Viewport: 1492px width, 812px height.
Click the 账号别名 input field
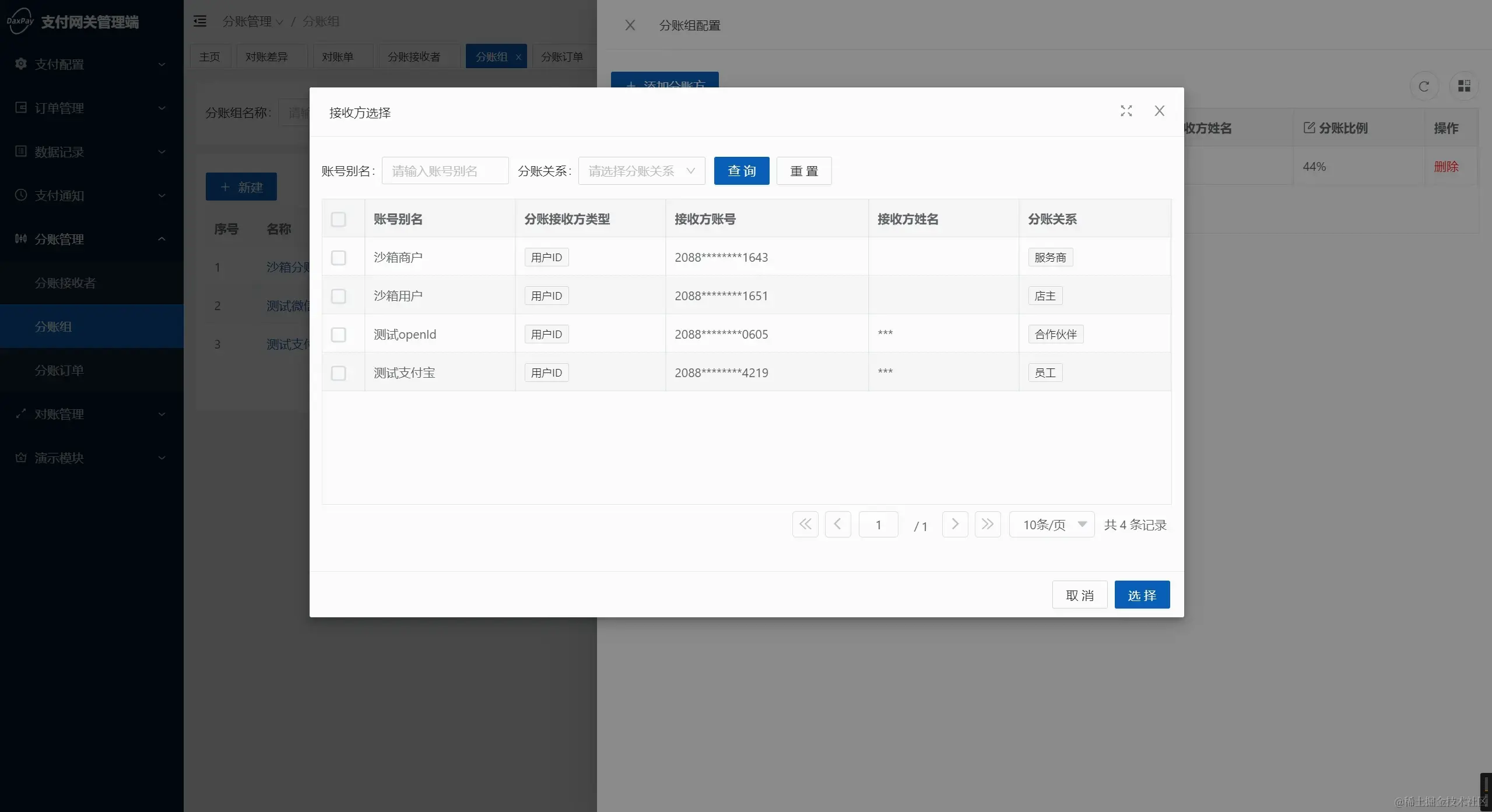point(444,170)
